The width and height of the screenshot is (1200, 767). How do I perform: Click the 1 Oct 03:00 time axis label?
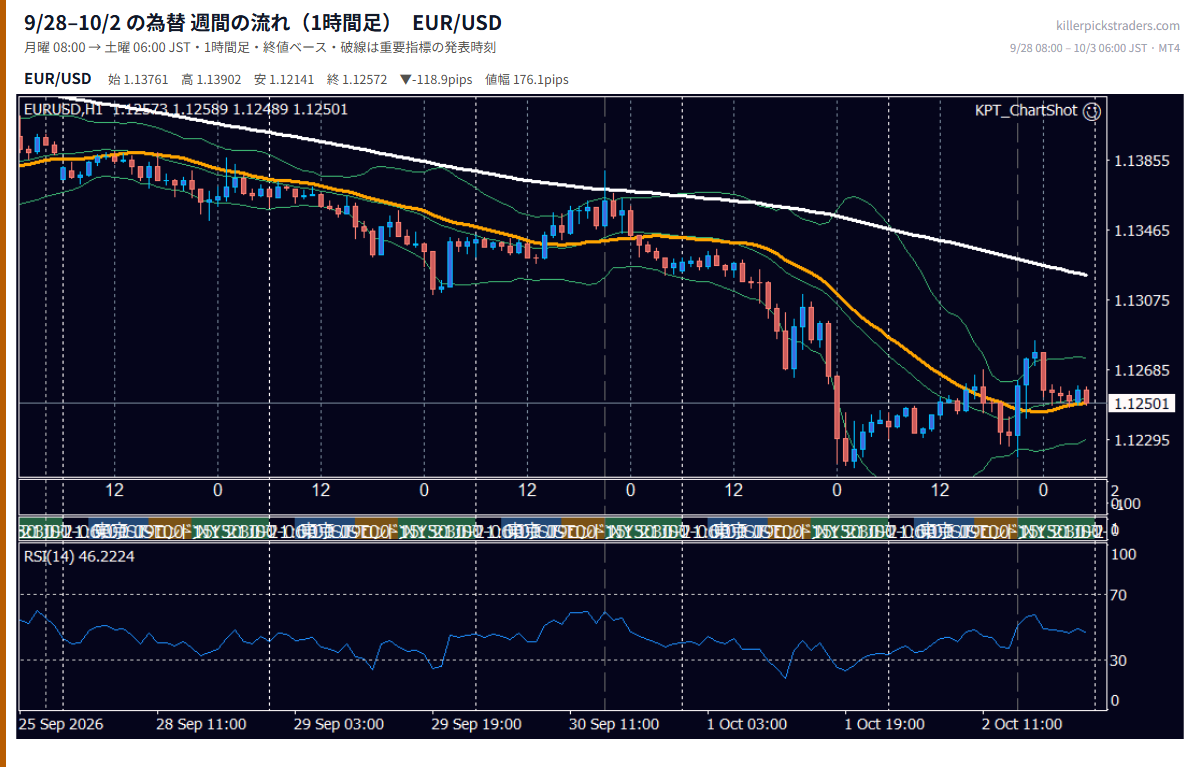coord(747,723)
